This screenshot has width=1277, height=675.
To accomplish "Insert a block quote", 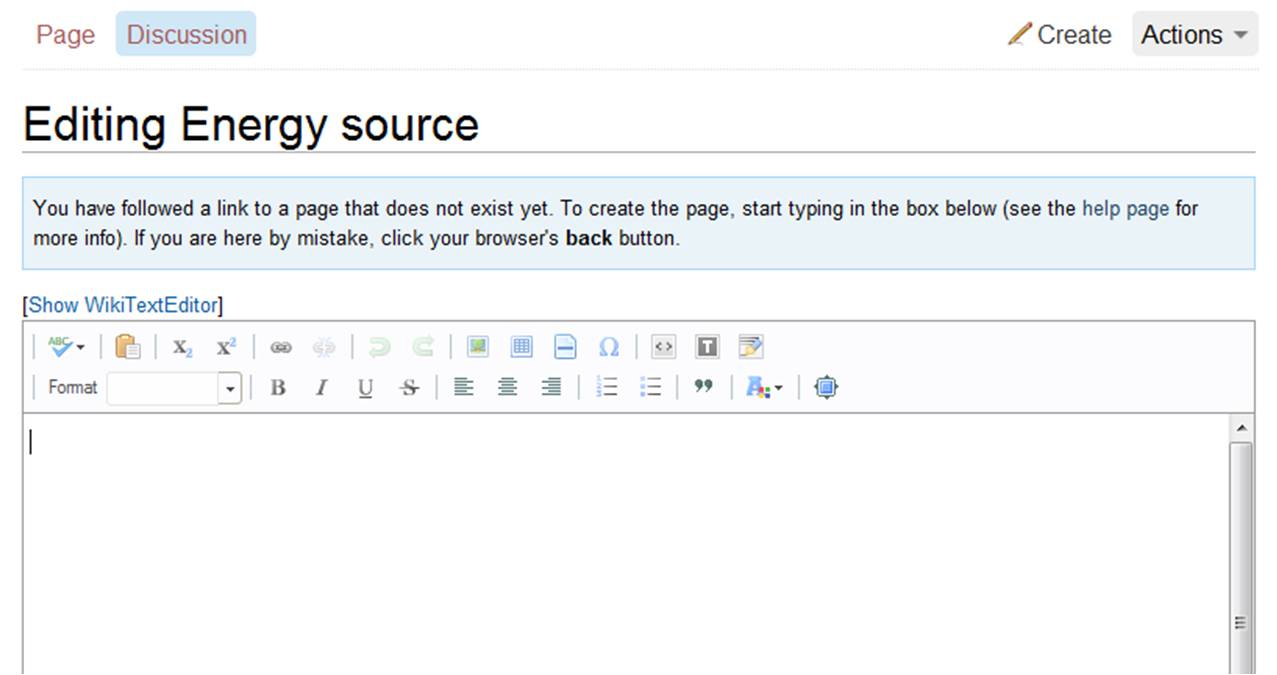I will [703, 387].
